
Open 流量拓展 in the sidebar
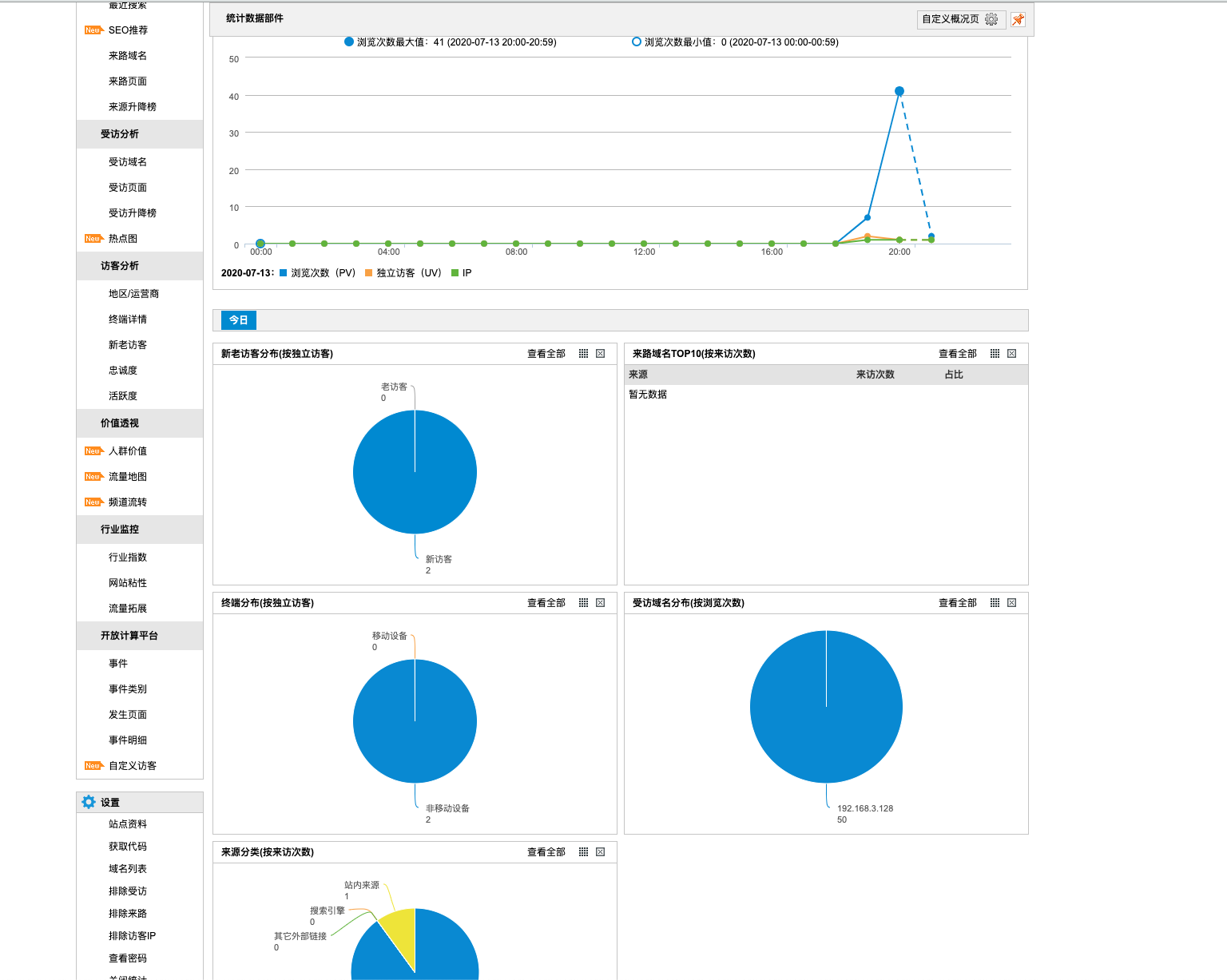pyautogui.click(x=128, y=609)
